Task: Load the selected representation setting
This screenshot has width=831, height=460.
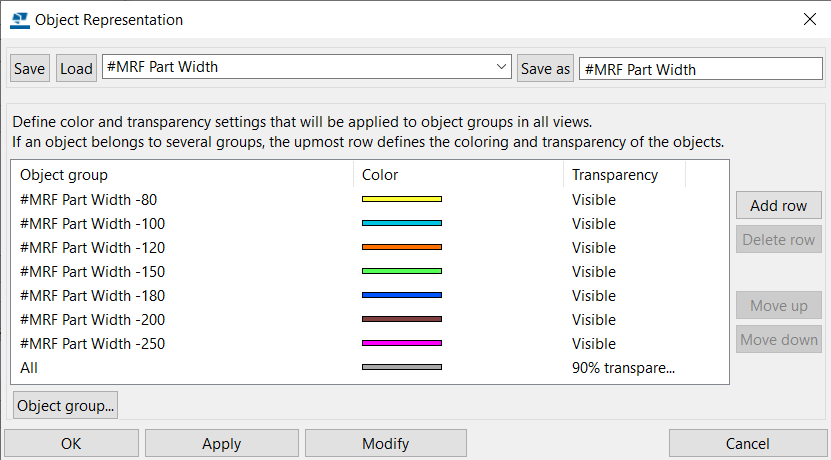Action: pyautogui.click(x=76, y=68)
